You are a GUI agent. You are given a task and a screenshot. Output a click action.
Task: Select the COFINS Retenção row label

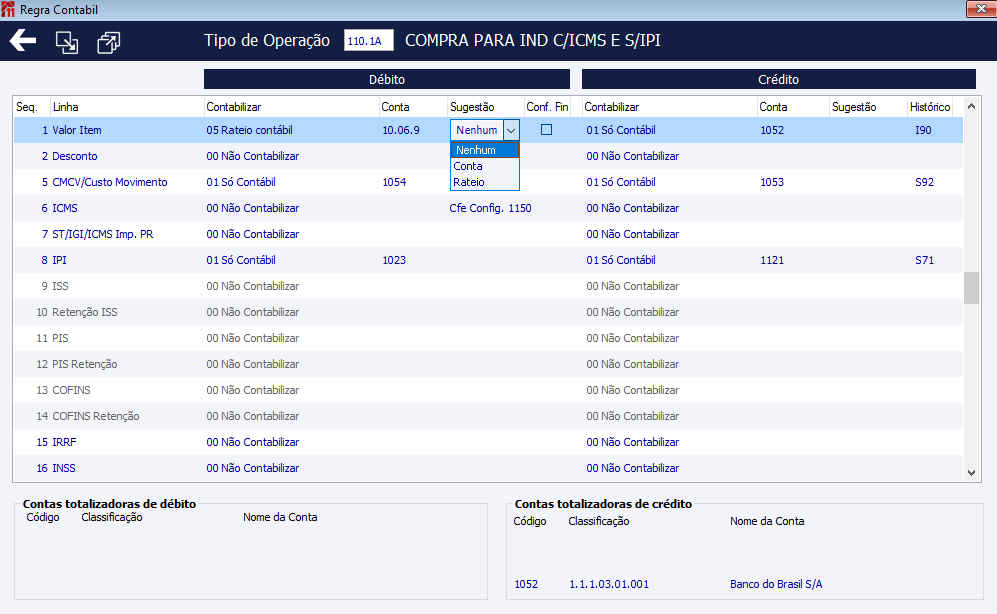coord(95,416)
